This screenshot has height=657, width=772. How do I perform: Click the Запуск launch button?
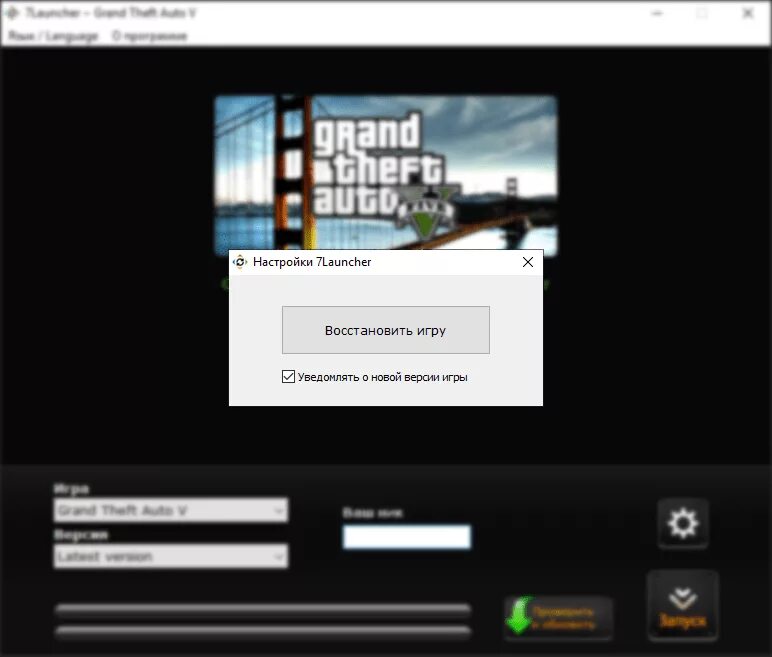point(683,606)
